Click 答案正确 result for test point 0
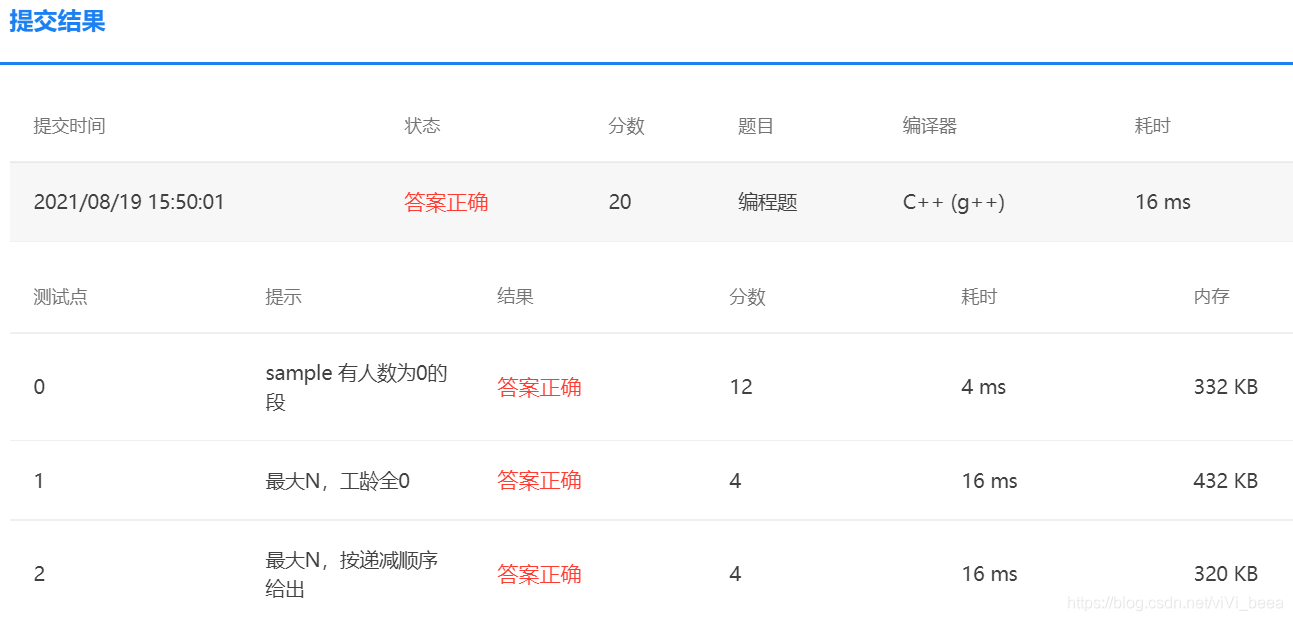 (x=539, y=387)
